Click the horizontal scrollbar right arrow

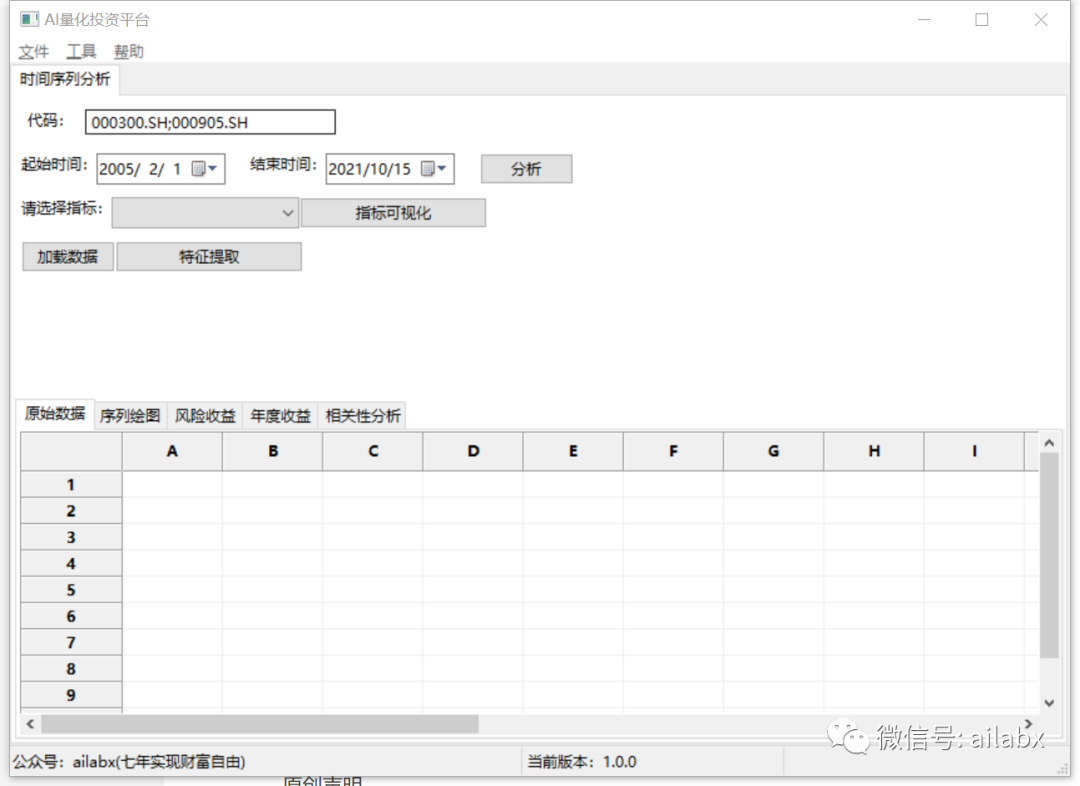(x=1028, y=724)
